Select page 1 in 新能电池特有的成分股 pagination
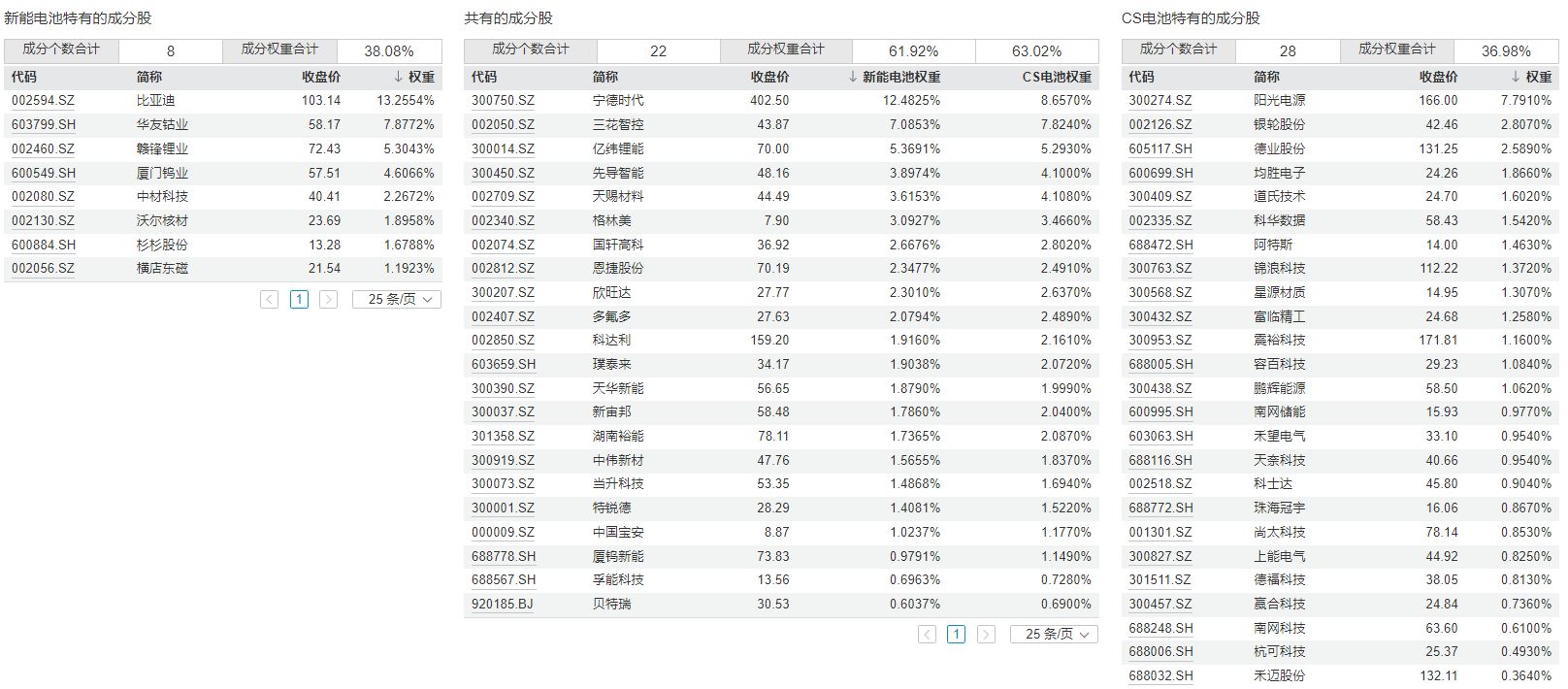The image size is (1568, 689). [x=299, y=300]
